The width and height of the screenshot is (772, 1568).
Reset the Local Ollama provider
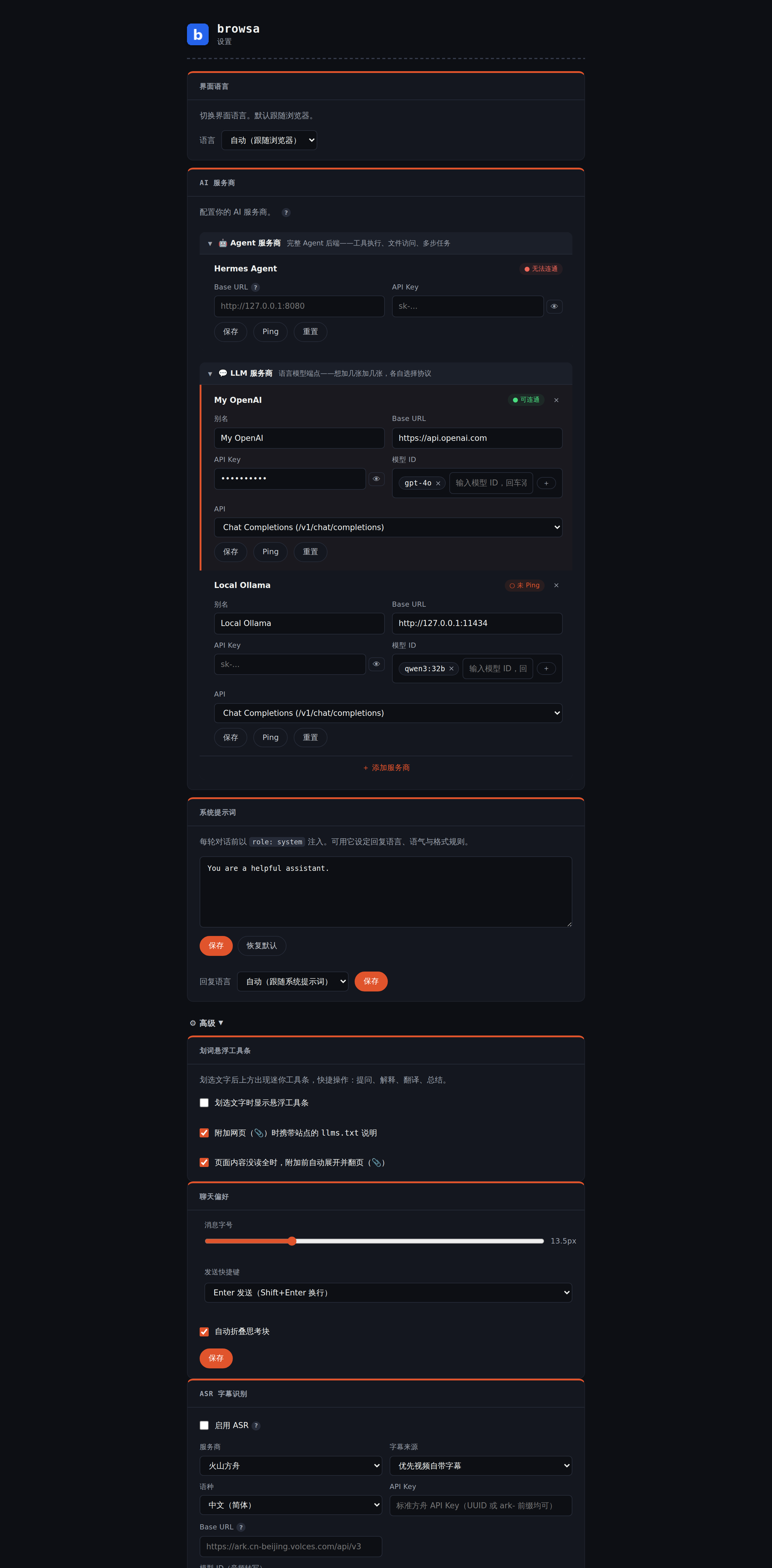[x=311, y=737]
